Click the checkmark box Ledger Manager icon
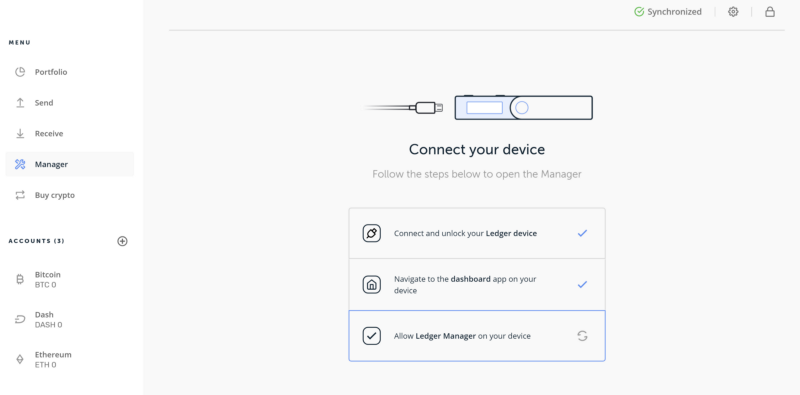 tap(371, 336)
